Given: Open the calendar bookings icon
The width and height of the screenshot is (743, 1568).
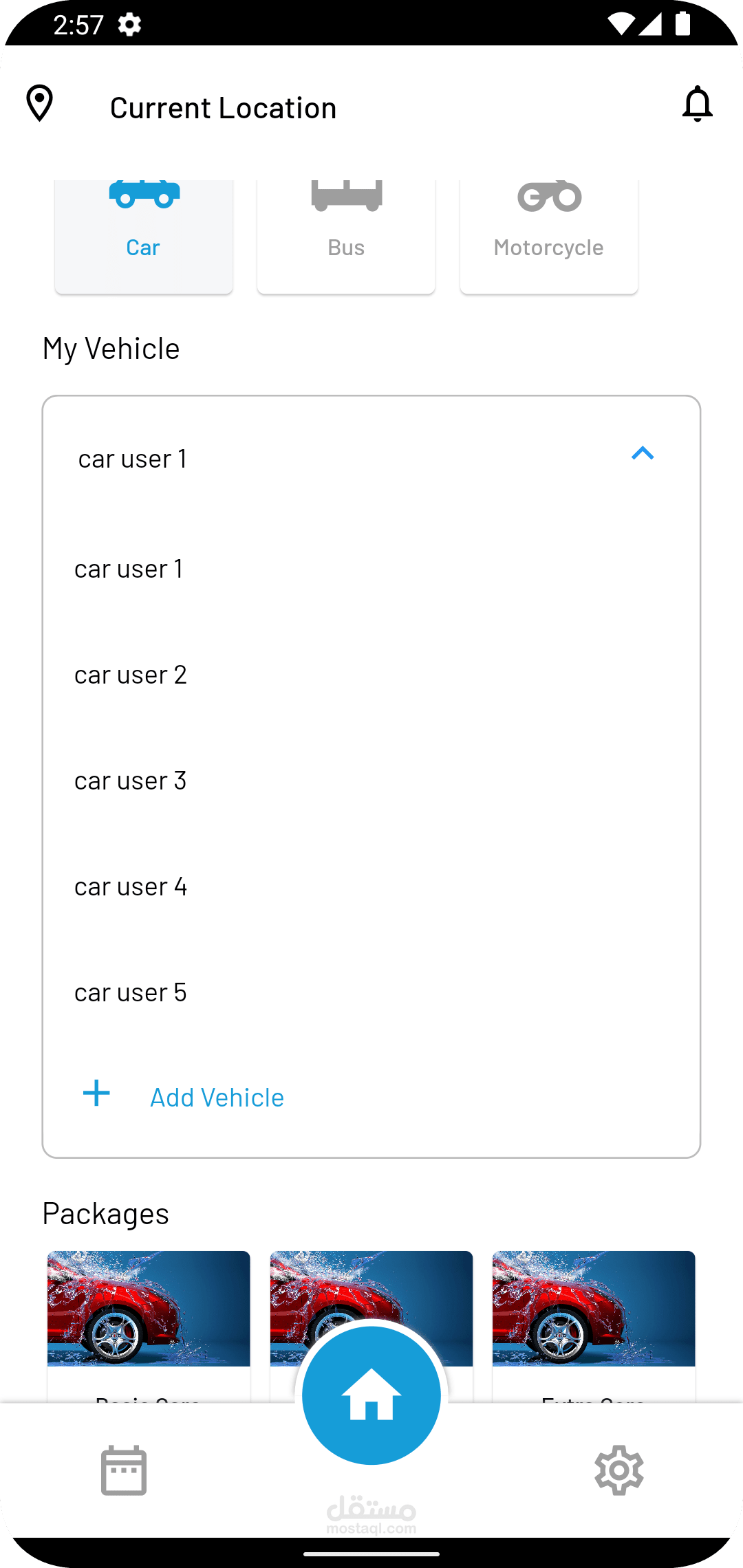Looking at the screenshot, I should (124, 1470).
